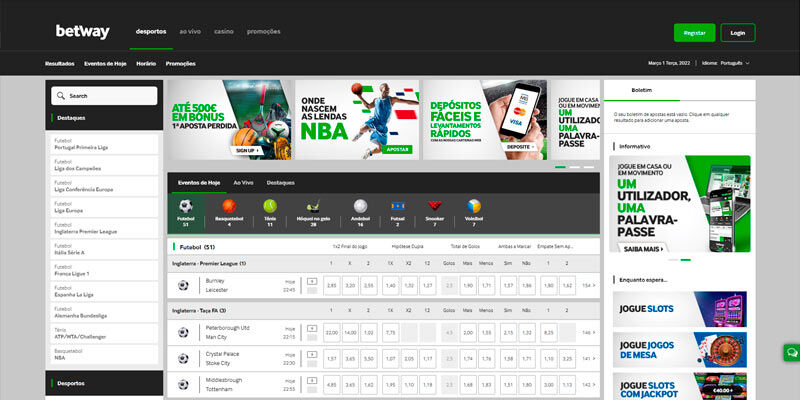Click SIGN UP on bonus banner
Viewport: 800px width, 400px height.
click(x=247, y=151)
